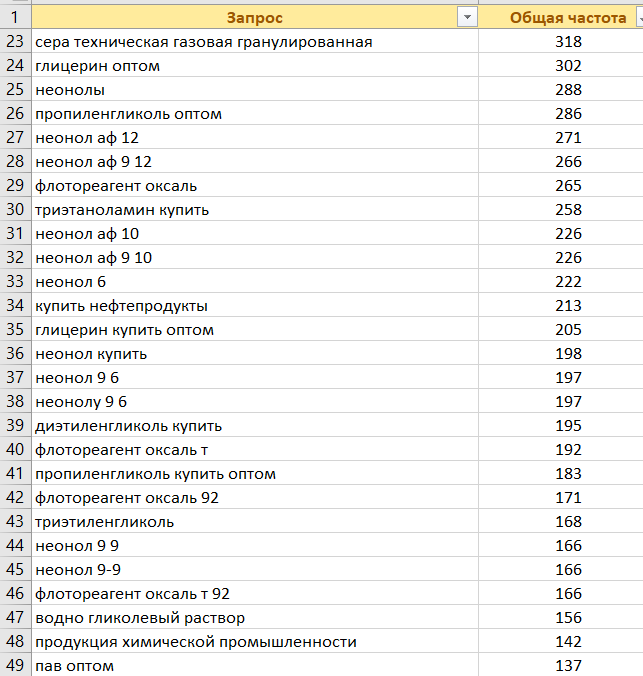Select row 23 via its row header

[15, 42]
